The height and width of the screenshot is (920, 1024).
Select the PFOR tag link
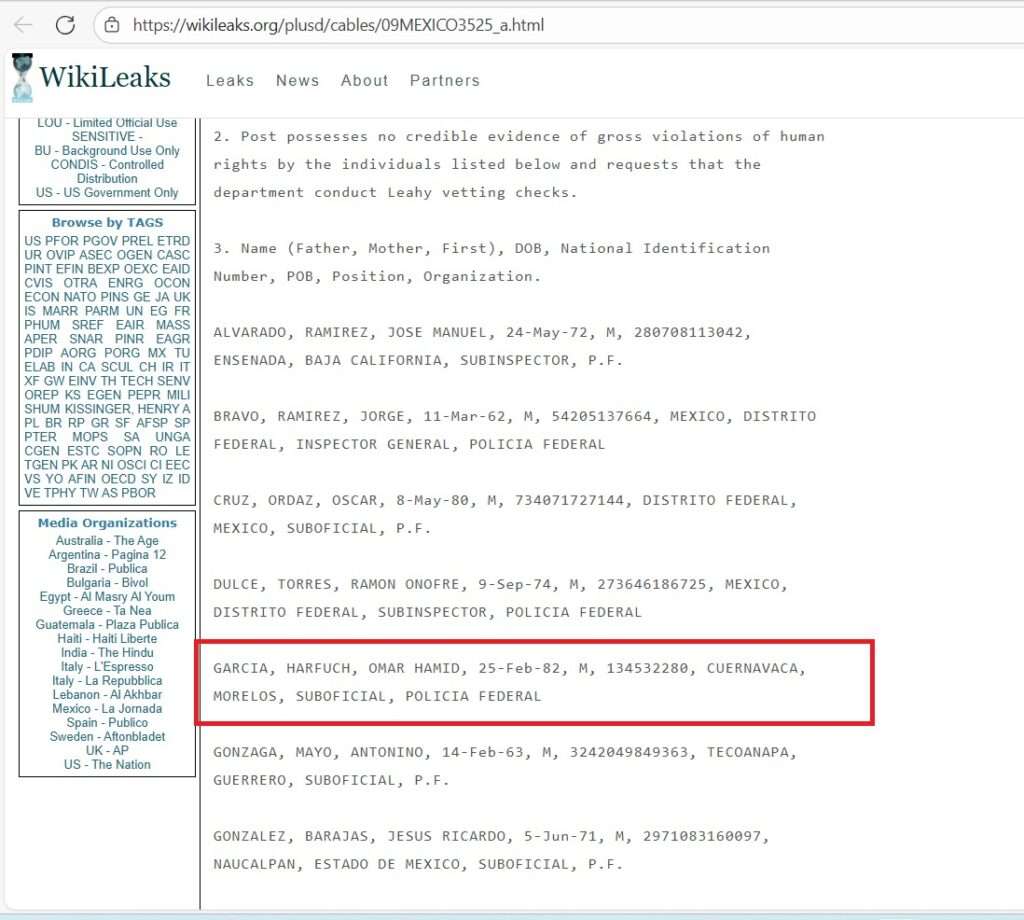[62, 241]
